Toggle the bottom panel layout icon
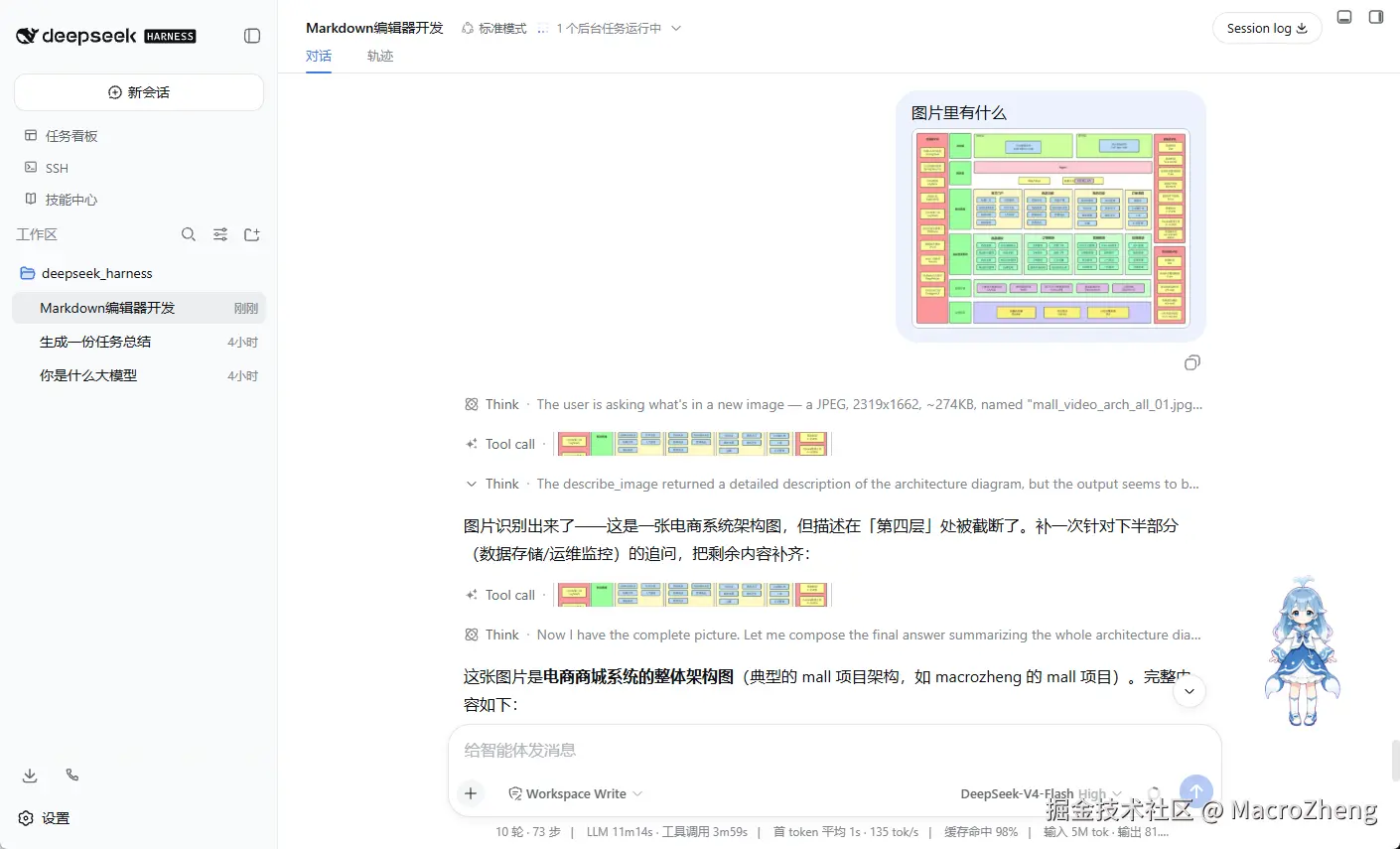1400x849 pixels. (1344, 17)
